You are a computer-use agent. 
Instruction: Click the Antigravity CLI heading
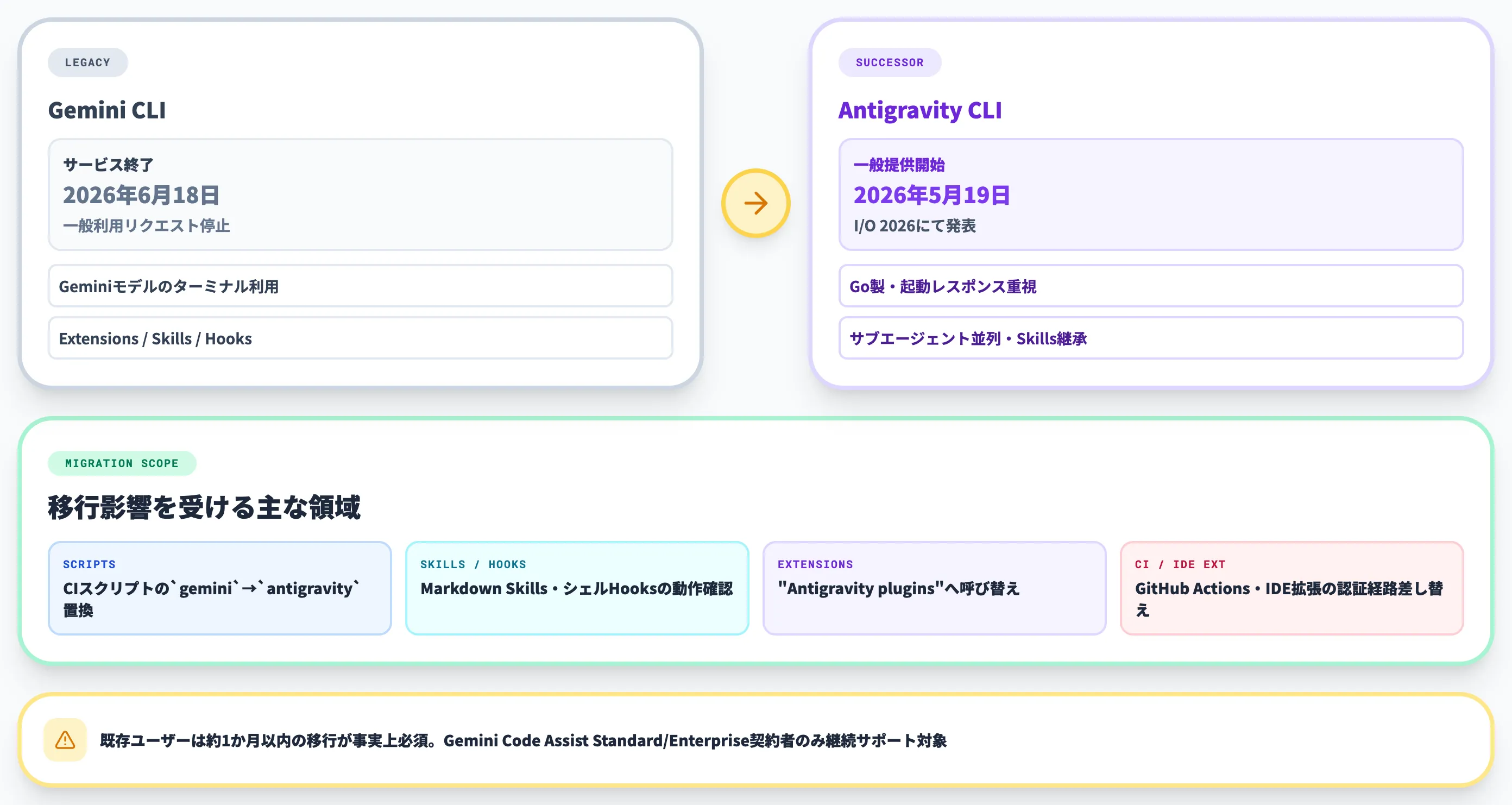[x=920, y=110]
